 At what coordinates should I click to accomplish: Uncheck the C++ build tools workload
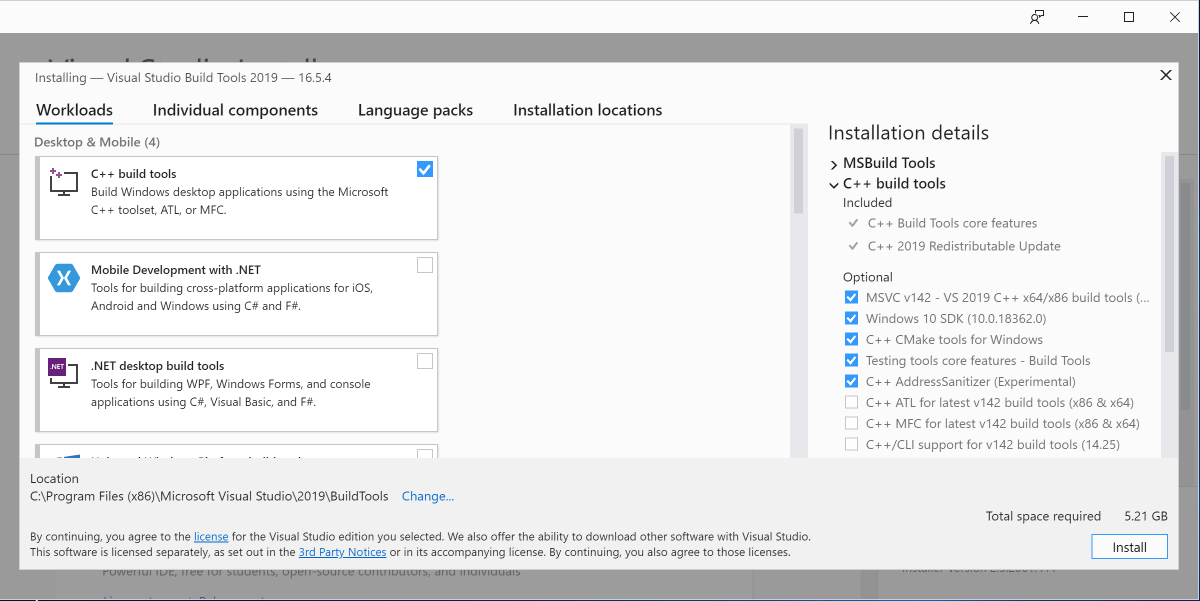[425, 169]
